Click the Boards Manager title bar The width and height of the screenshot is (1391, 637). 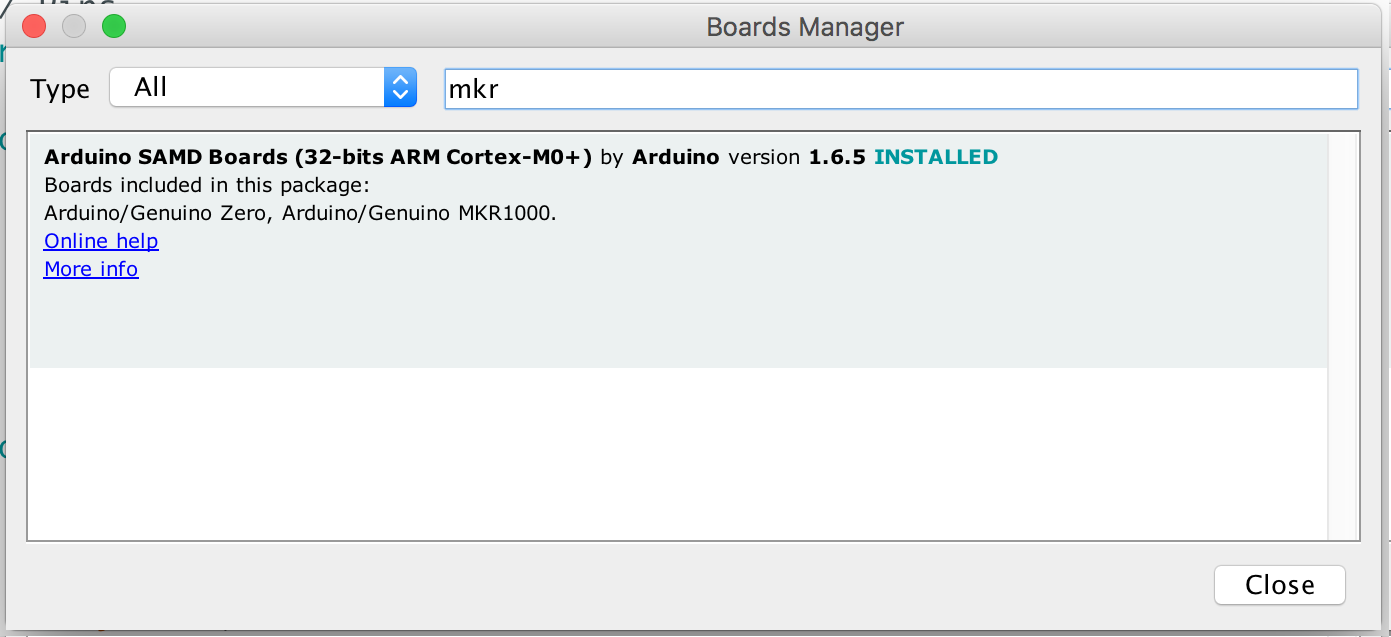click(803, 27)
